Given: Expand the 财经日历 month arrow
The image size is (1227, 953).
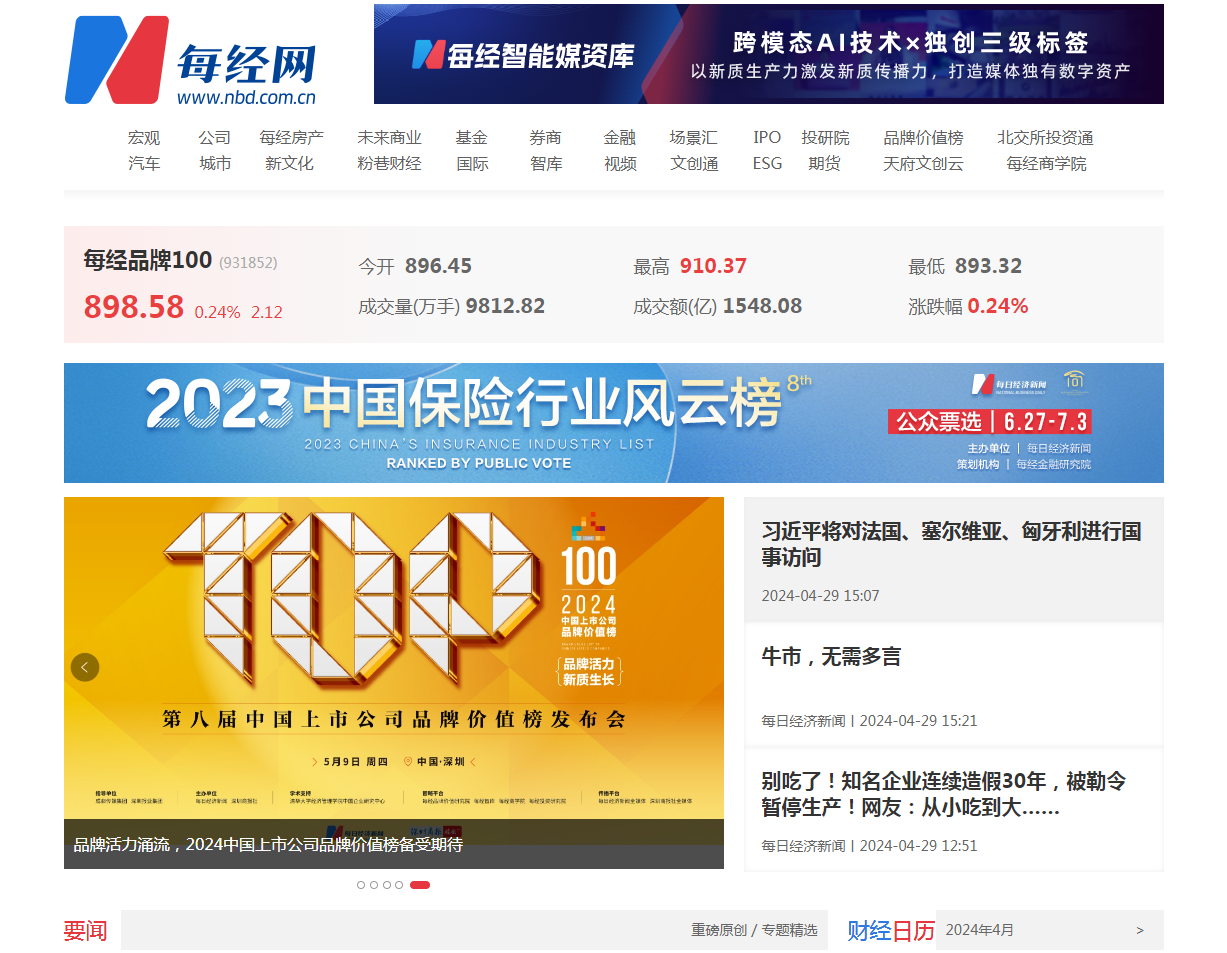Looking at the screenshot, I should point(1140,930).
